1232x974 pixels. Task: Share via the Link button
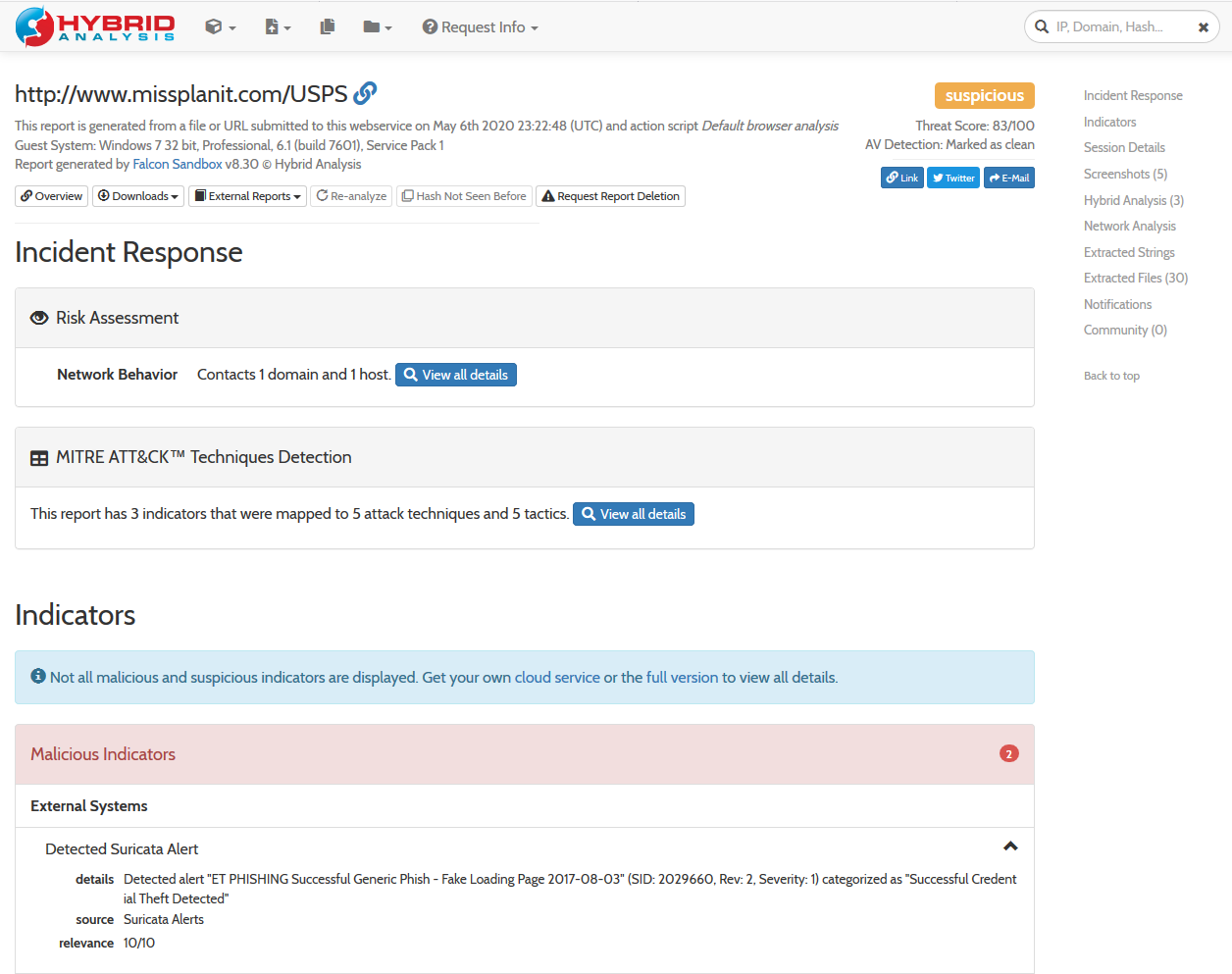pyautogui.click(x=902, y=178)
